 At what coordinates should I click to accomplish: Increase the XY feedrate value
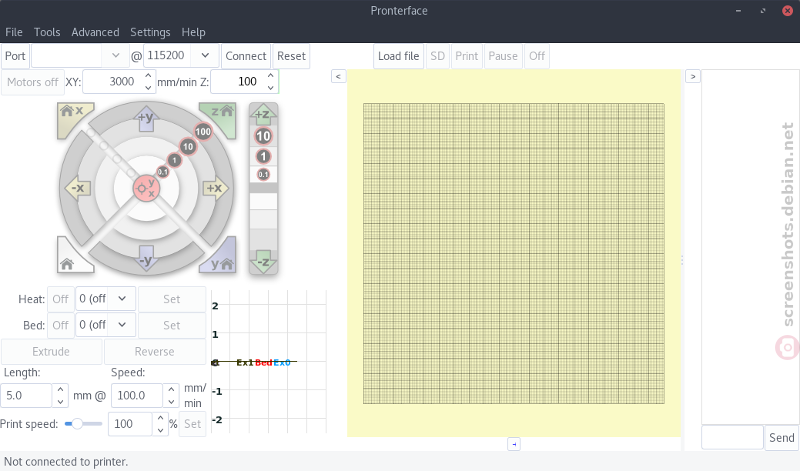tap(148, 76)
